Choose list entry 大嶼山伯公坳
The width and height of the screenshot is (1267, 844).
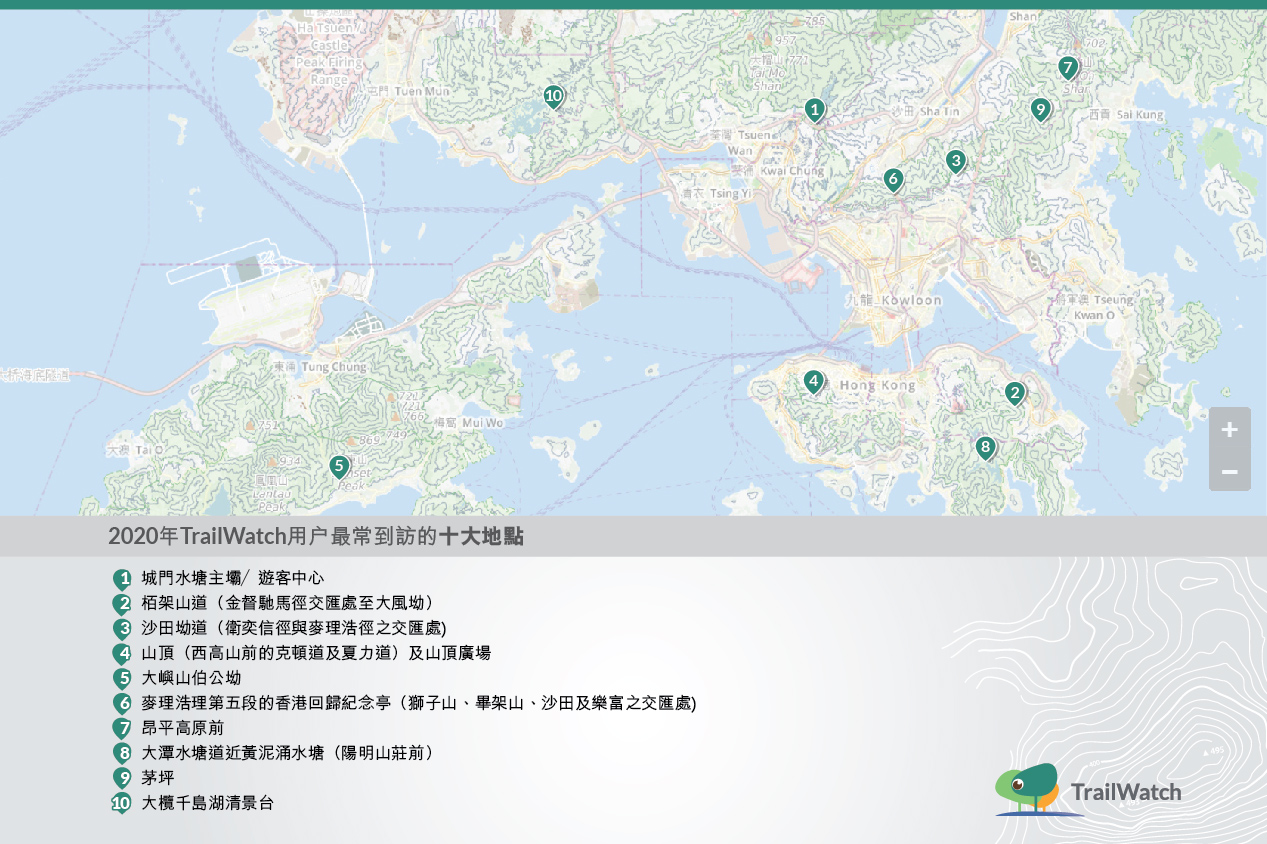pyautogui.click(x=191, y=678)
